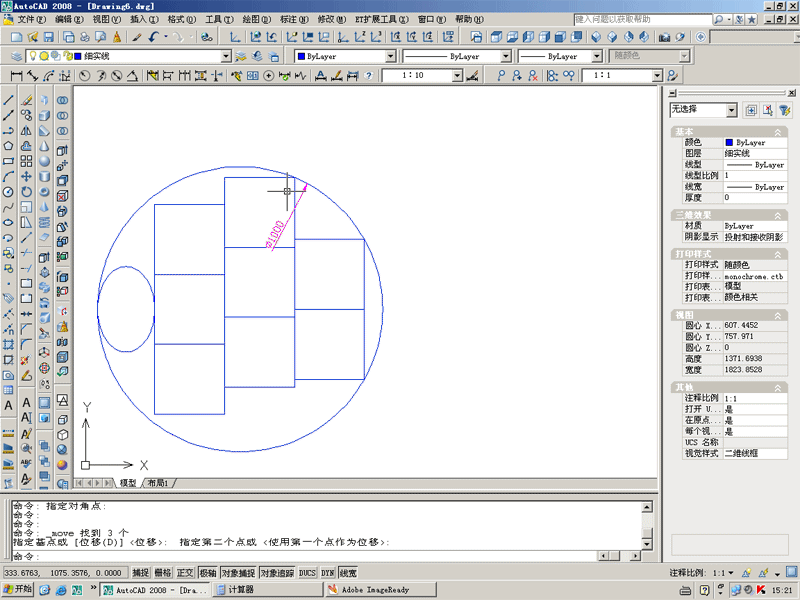Click the help search input field

tap(643, 19)
